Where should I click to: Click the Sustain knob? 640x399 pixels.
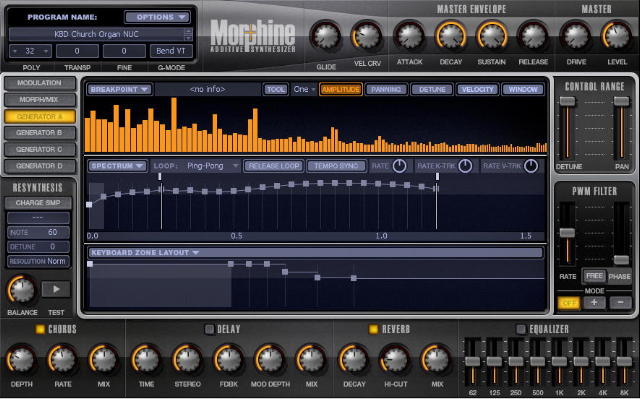[x=492, y=36]
